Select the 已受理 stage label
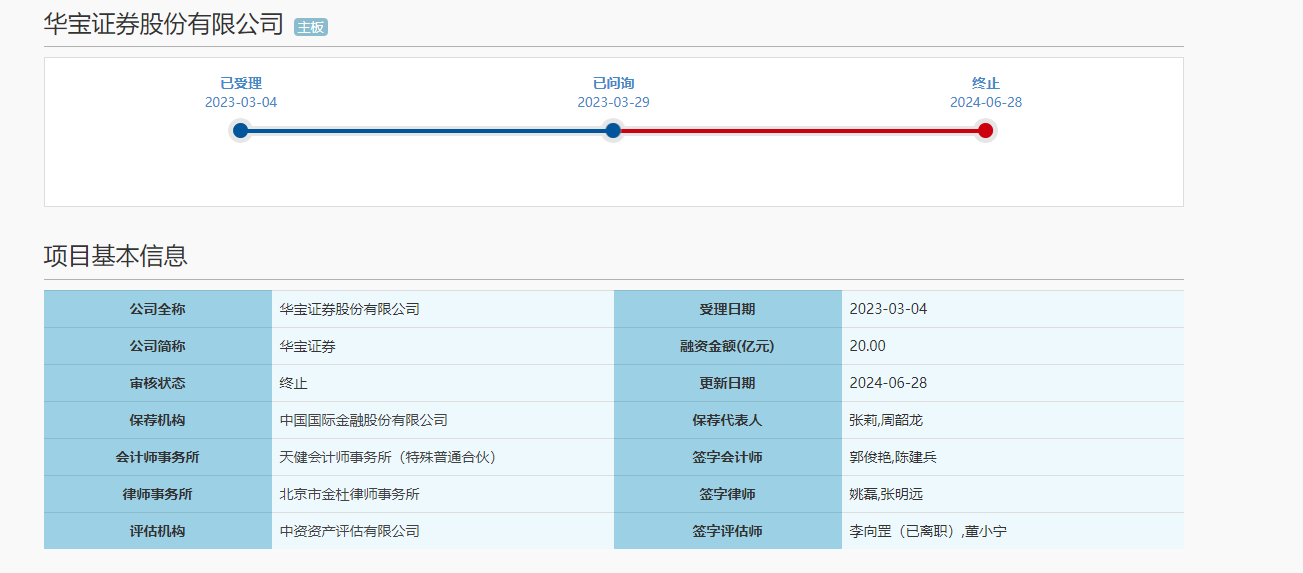The height and width of the screenshot is (573, 1303). pos(241,83)
